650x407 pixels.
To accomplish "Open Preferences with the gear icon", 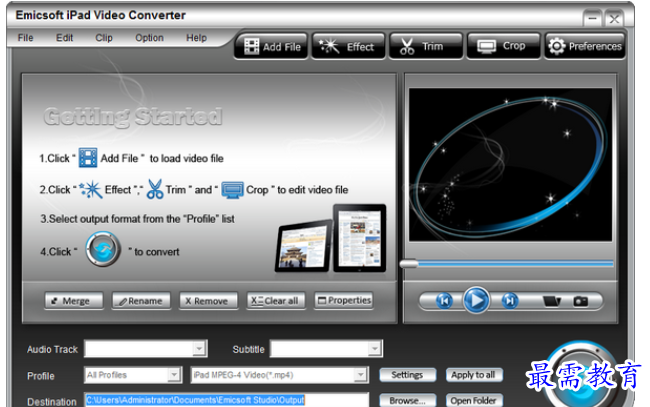I will (585, 46).
